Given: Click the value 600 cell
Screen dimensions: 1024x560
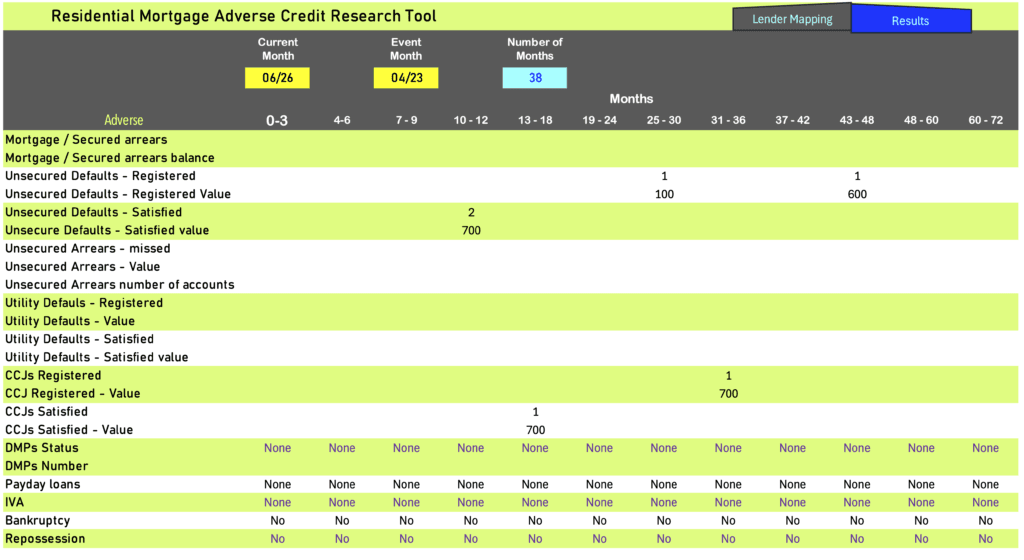Looking at the screenshot, I should pos(857,194).
